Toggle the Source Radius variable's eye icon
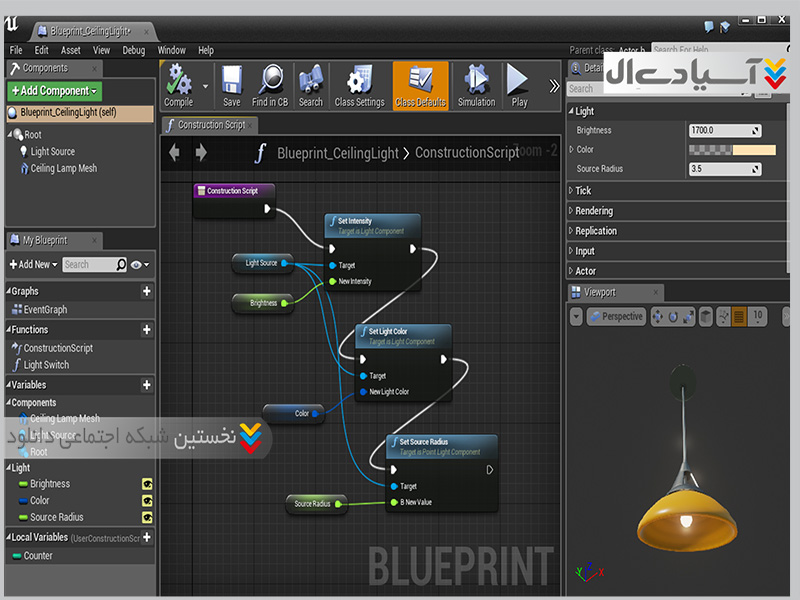The width and height of the screenshot is (800, 600). [x=147, y=518]
